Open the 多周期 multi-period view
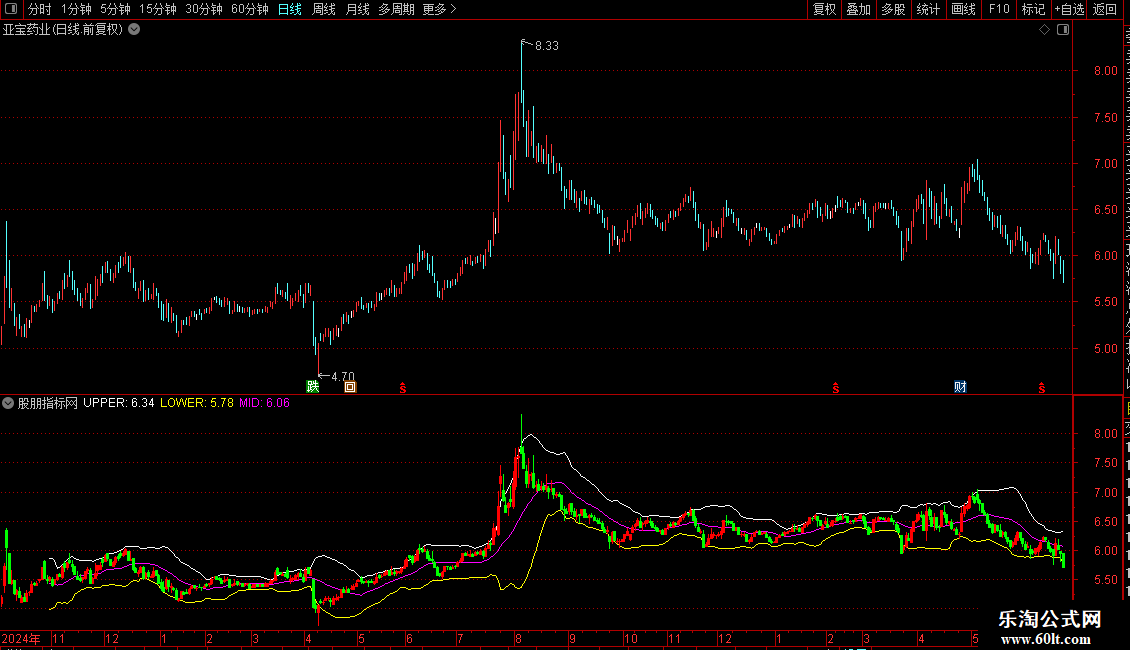This screenshot has height=650, width=1130. tap(396, 9)
